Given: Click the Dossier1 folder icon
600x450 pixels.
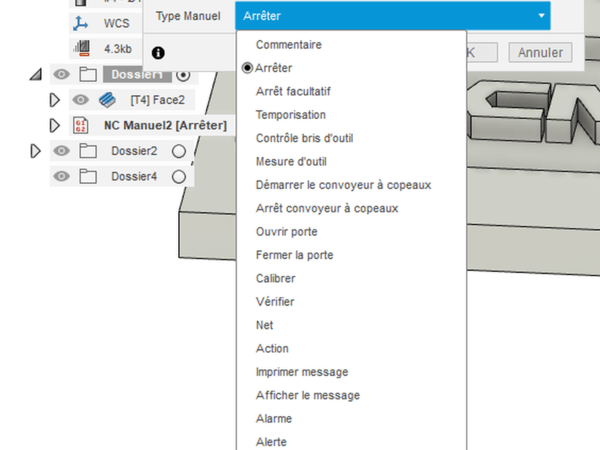Looking at the screenshot, I should pyautogui.click(x=87, y=74).
